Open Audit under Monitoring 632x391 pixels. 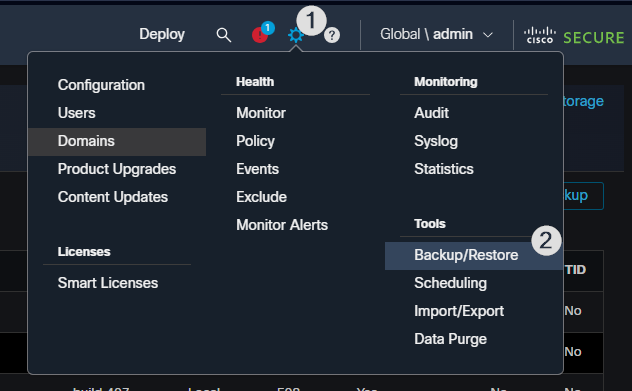coord(431,113)
